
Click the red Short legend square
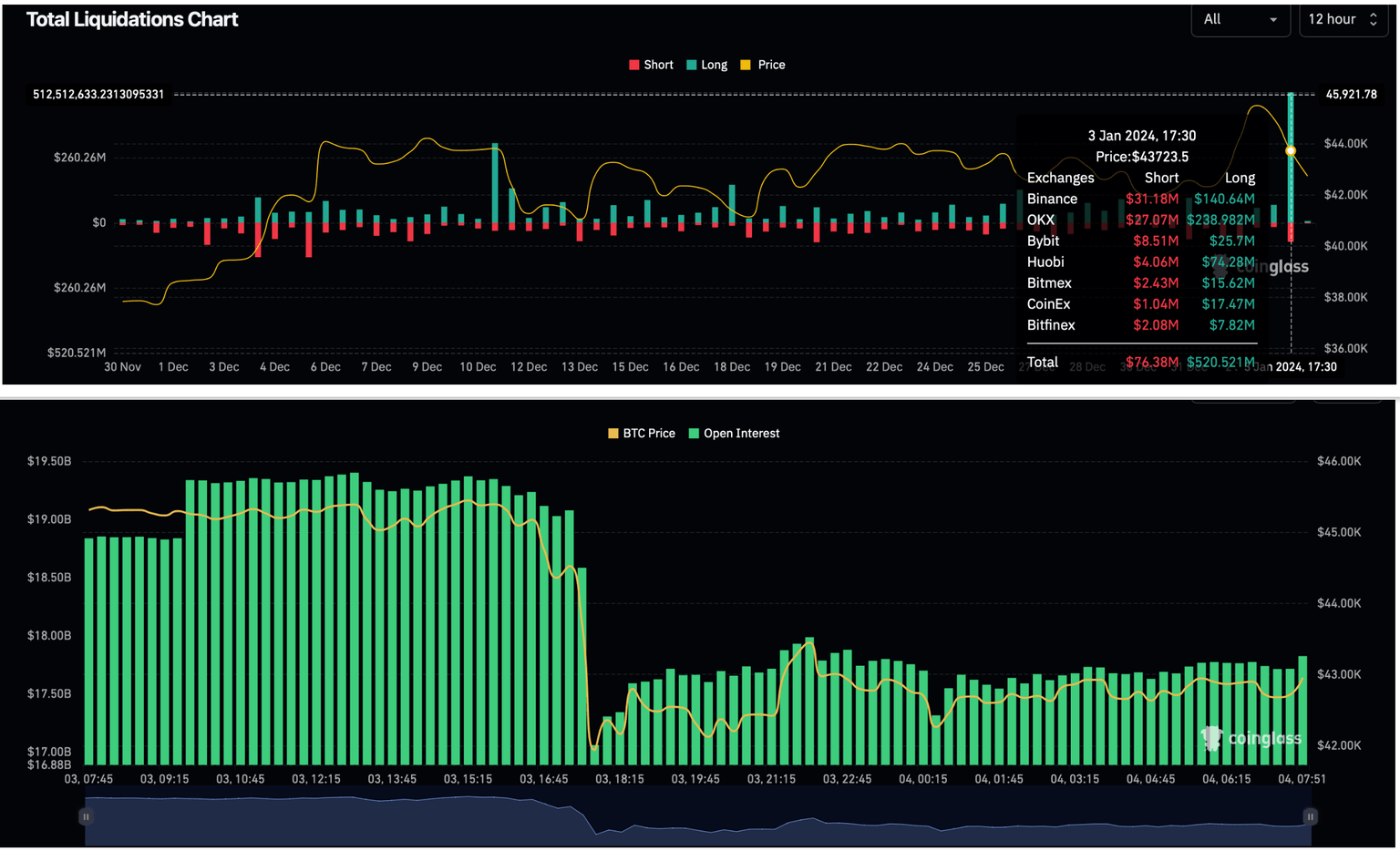pyautogui.click(x=633, y=65)
